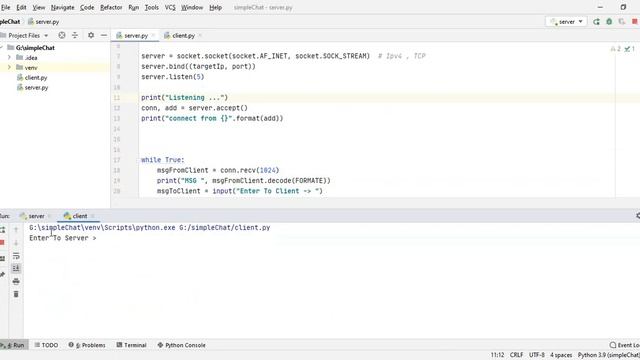Viewport: 640px width, 360px height.
Task: Open the Terminal tool window
Action: pos(131,345)
